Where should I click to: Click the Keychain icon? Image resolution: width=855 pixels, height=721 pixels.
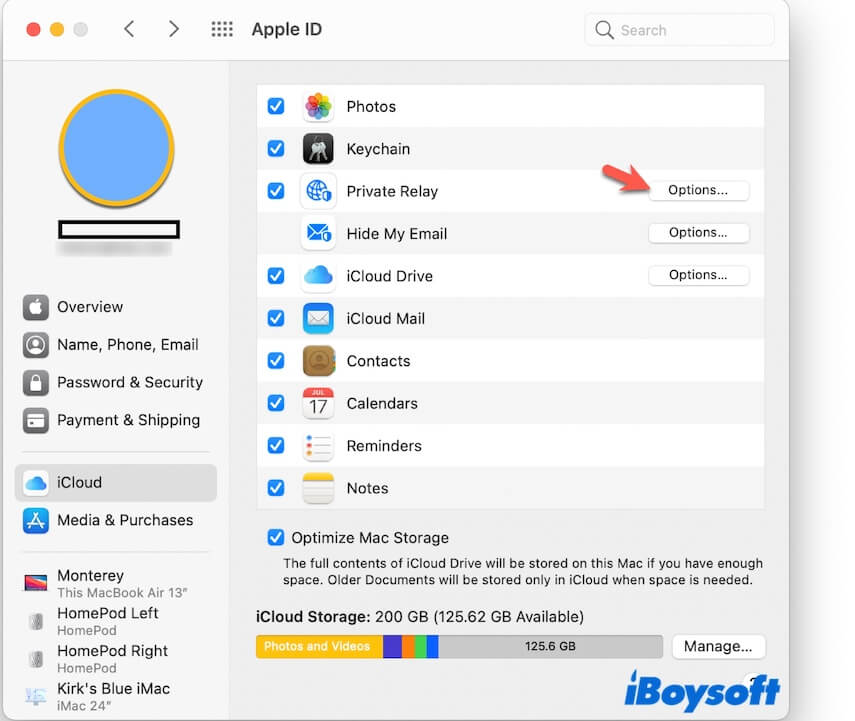tap(318, 149)
